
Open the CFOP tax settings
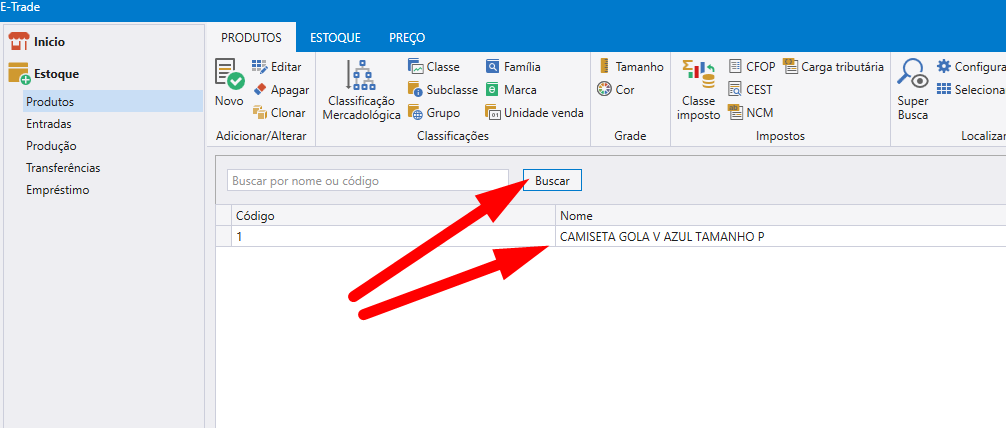click(735, 67)
